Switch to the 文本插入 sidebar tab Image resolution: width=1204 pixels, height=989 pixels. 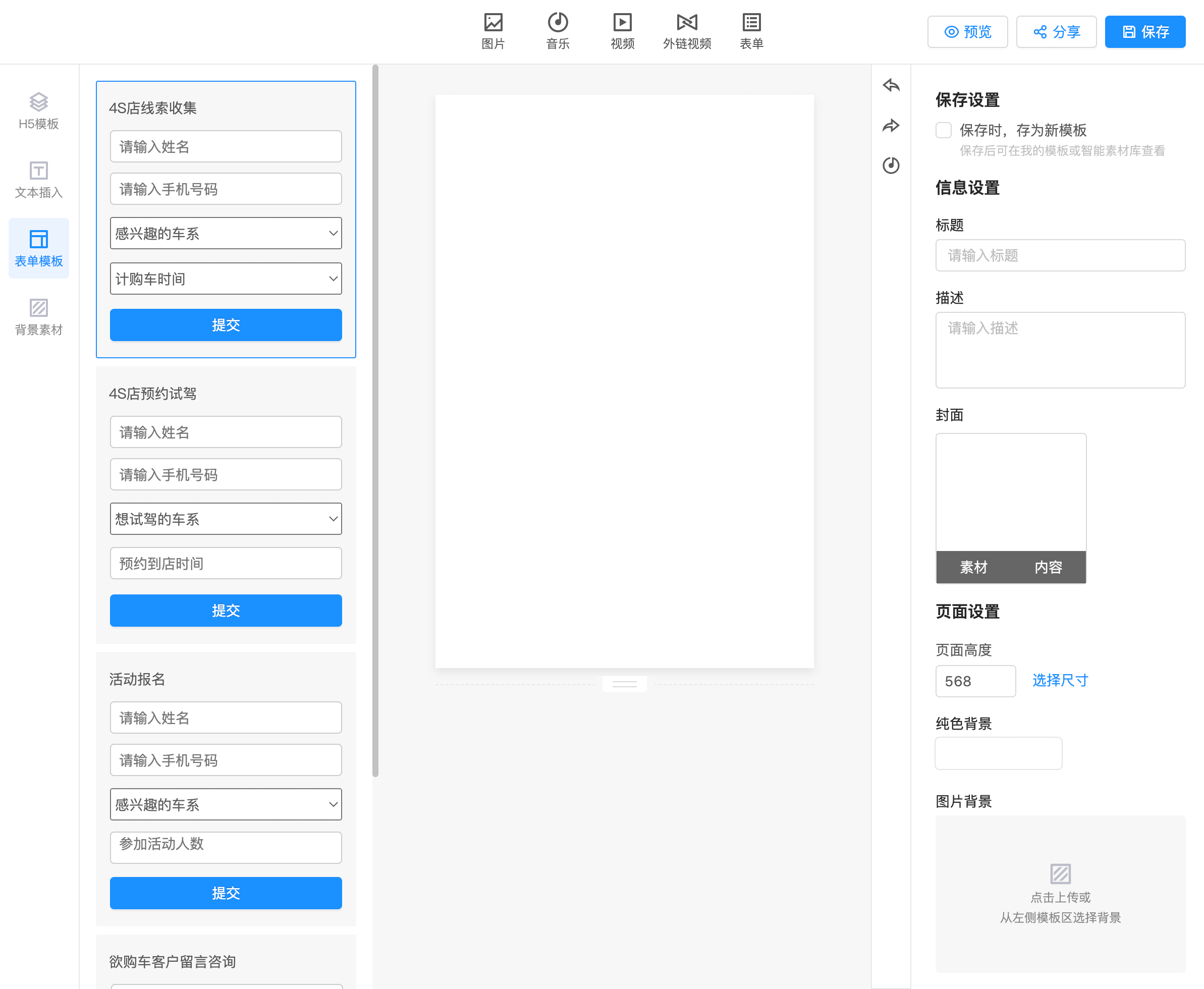tap(39, 180)
